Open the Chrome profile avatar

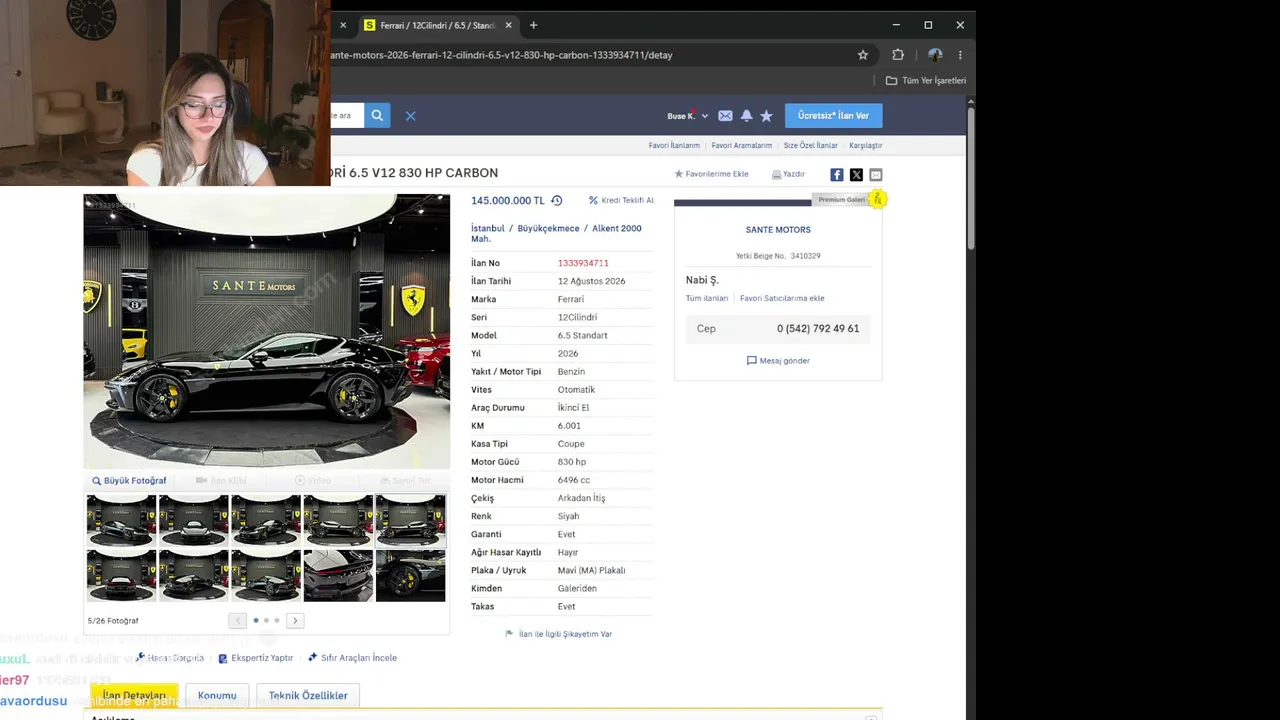tap(935, 55)
